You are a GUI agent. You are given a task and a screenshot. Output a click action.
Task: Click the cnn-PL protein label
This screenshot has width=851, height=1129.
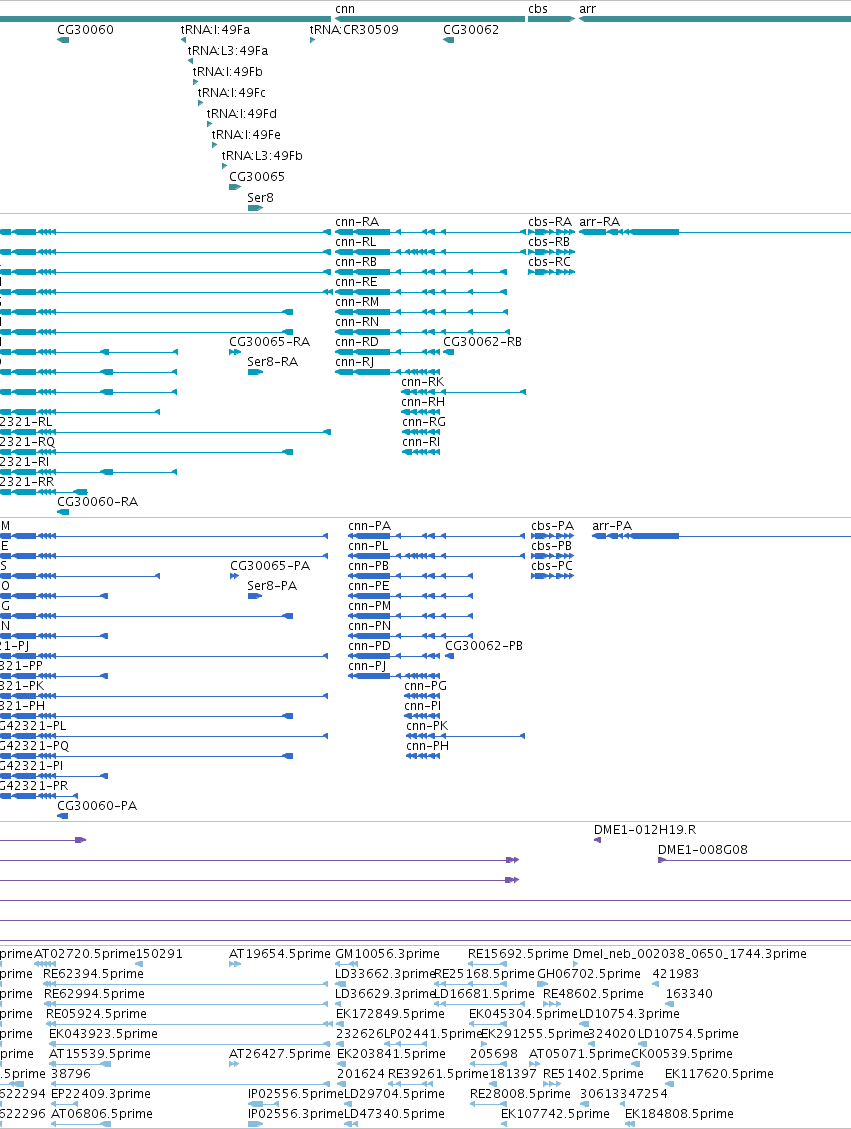(368, 546)
